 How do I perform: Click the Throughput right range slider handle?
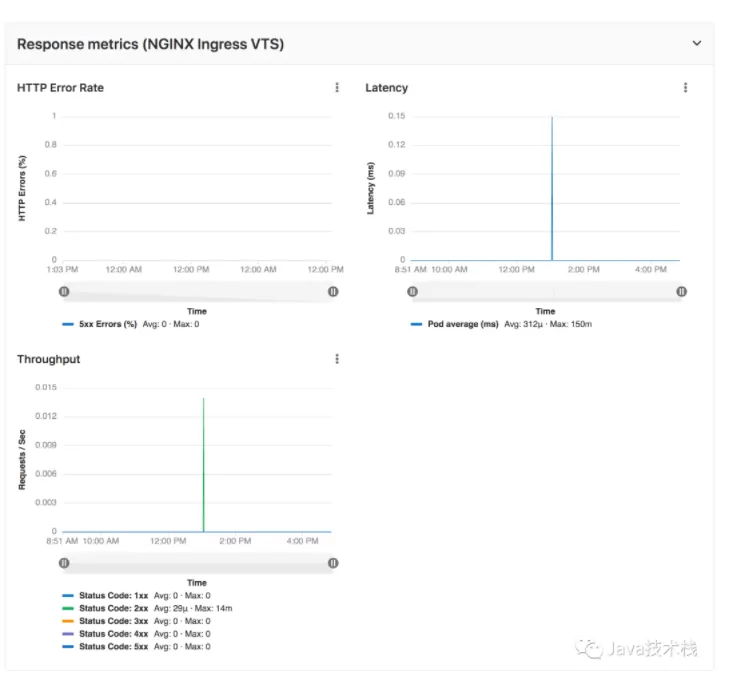pos(333,563)
